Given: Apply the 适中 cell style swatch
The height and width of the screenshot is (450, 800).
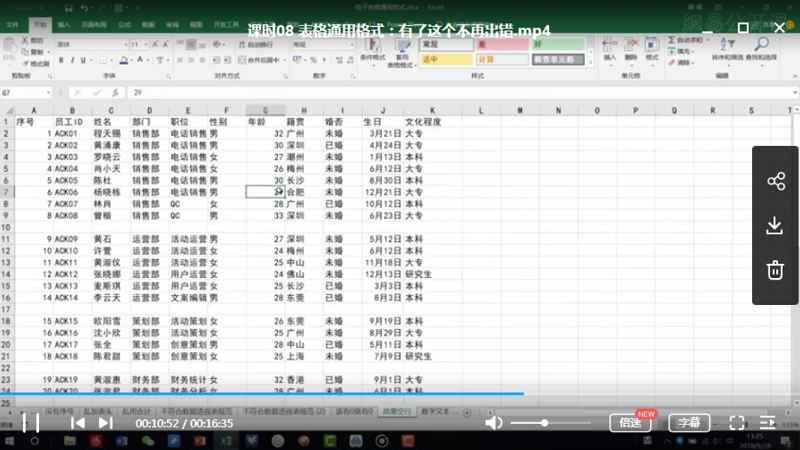Looking at the screenshot, I should (x=445, y=59).
